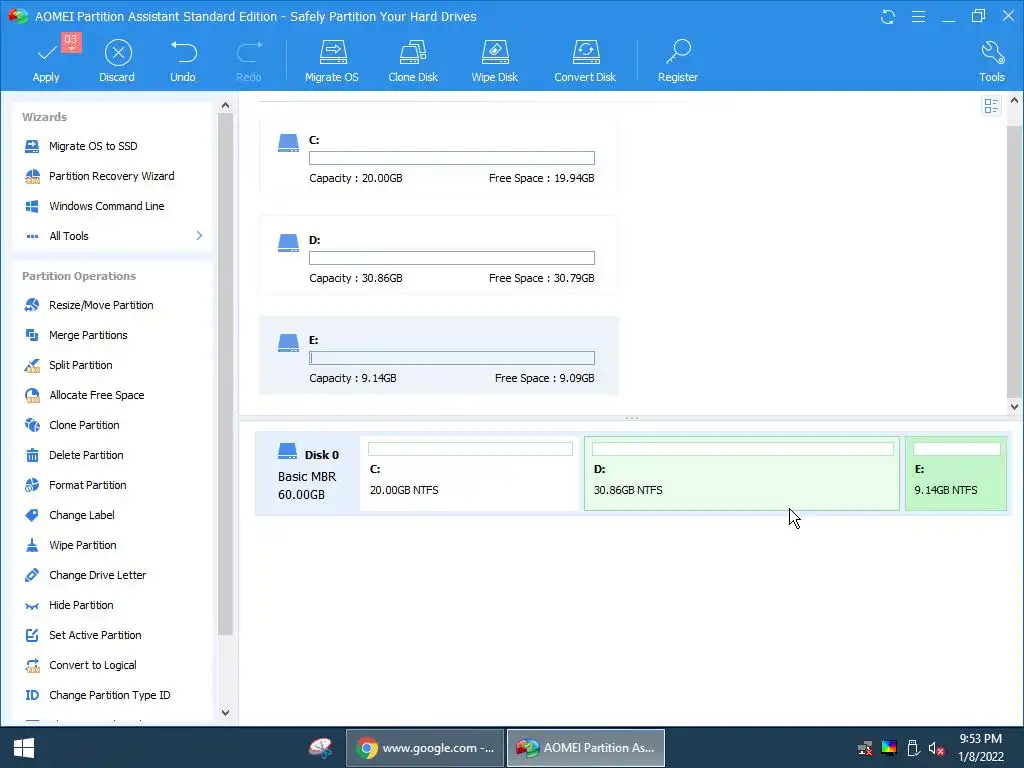This screenshot has width=1024, height=768.
Task: Click the E: 9.14GB NTFS block on Disk 0
Action: click(956, 473)
